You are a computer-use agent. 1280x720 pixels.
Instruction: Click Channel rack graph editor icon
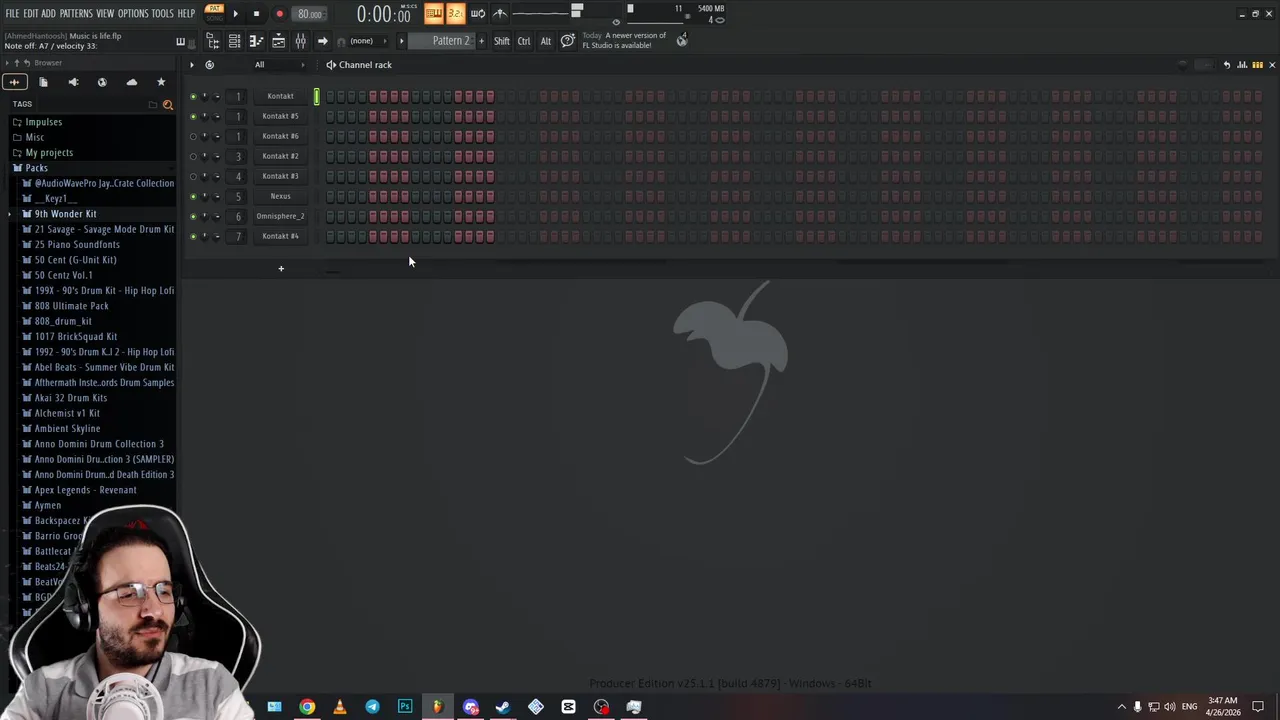[x=1242, y=65]
